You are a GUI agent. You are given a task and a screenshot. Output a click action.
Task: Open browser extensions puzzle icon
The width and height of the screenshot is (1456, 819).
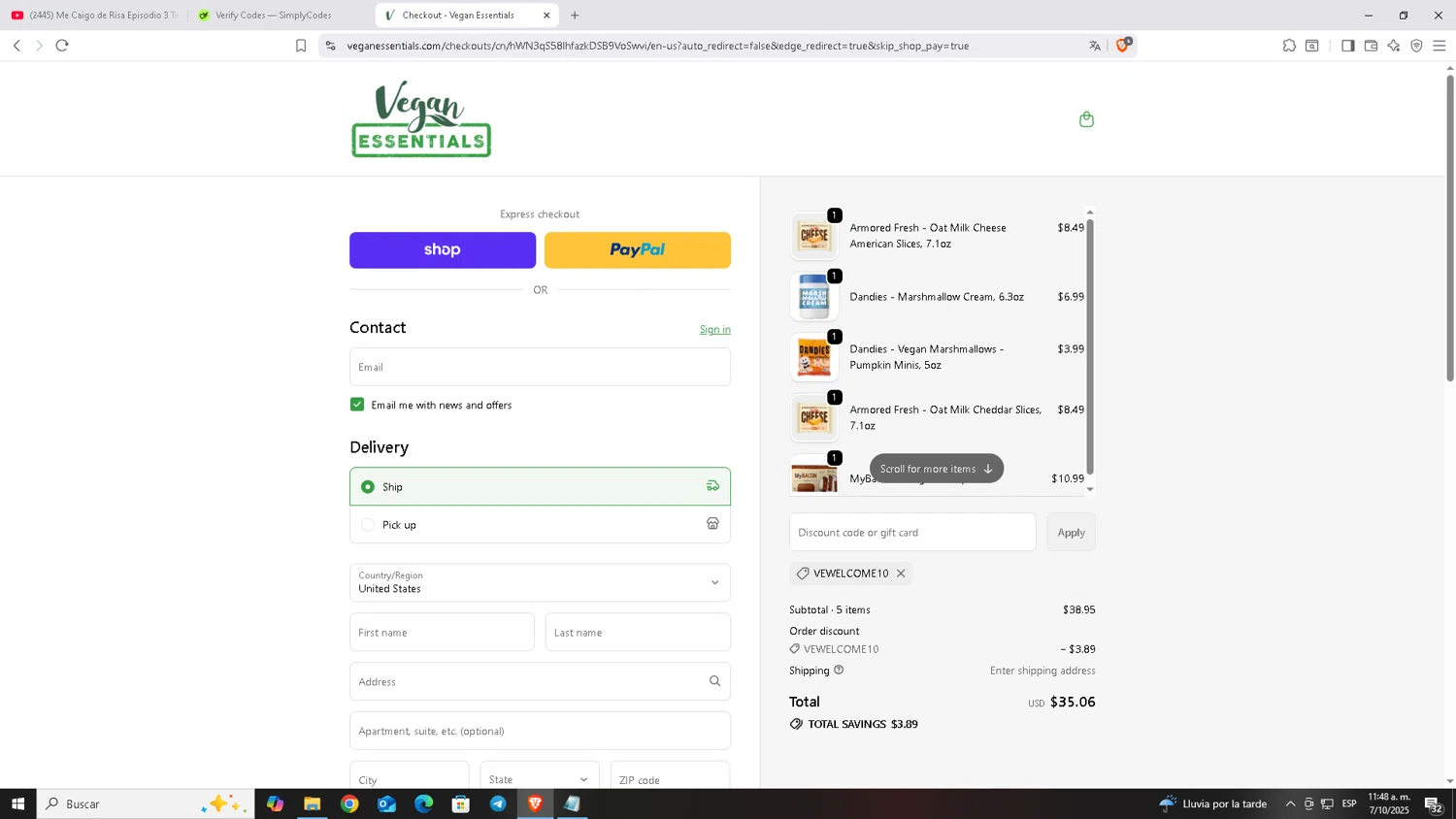pos(1289,46)
